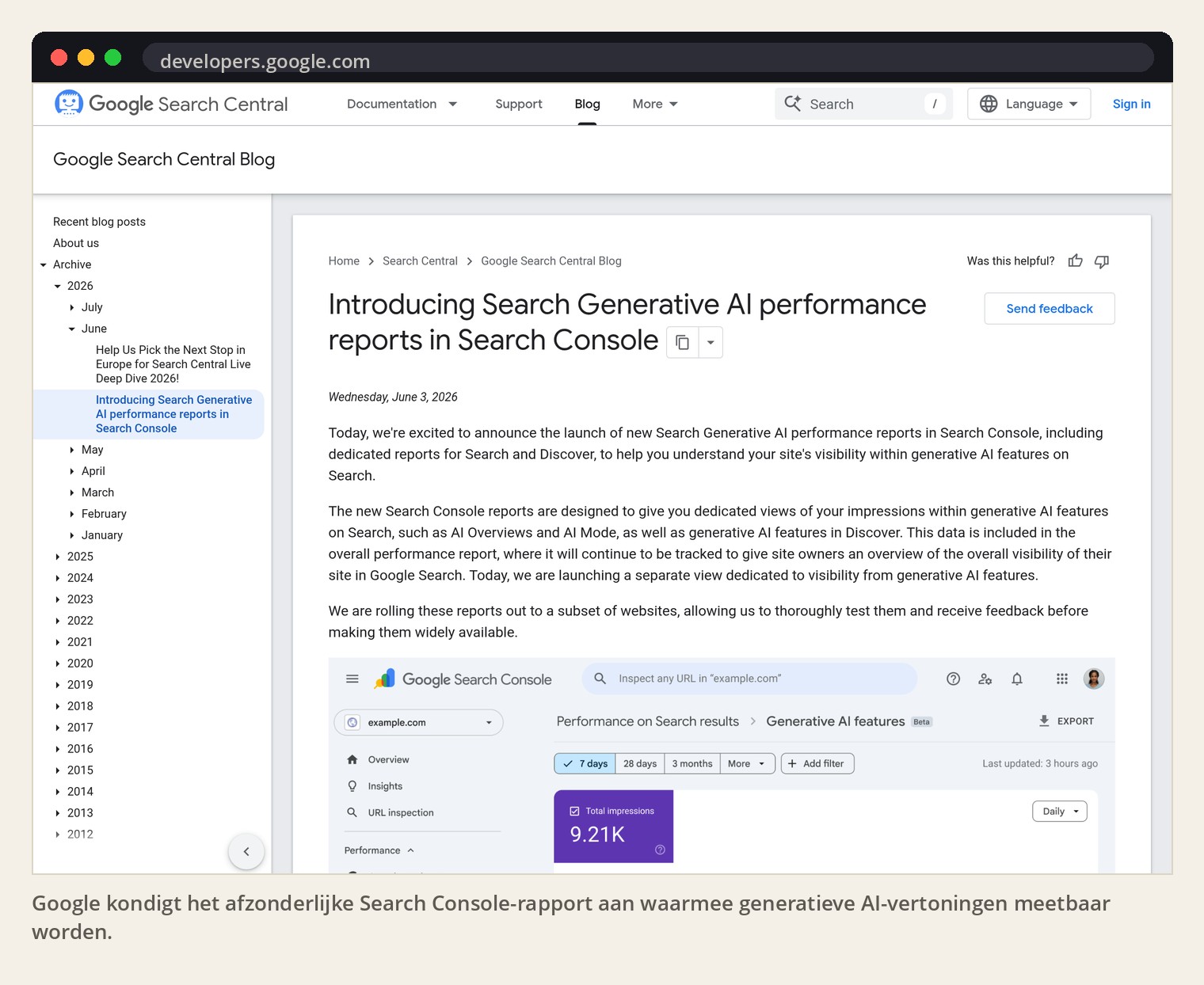The image size is (1204, 985).
Task: Click the Send feedback button
Action: tap(1050, 309)
